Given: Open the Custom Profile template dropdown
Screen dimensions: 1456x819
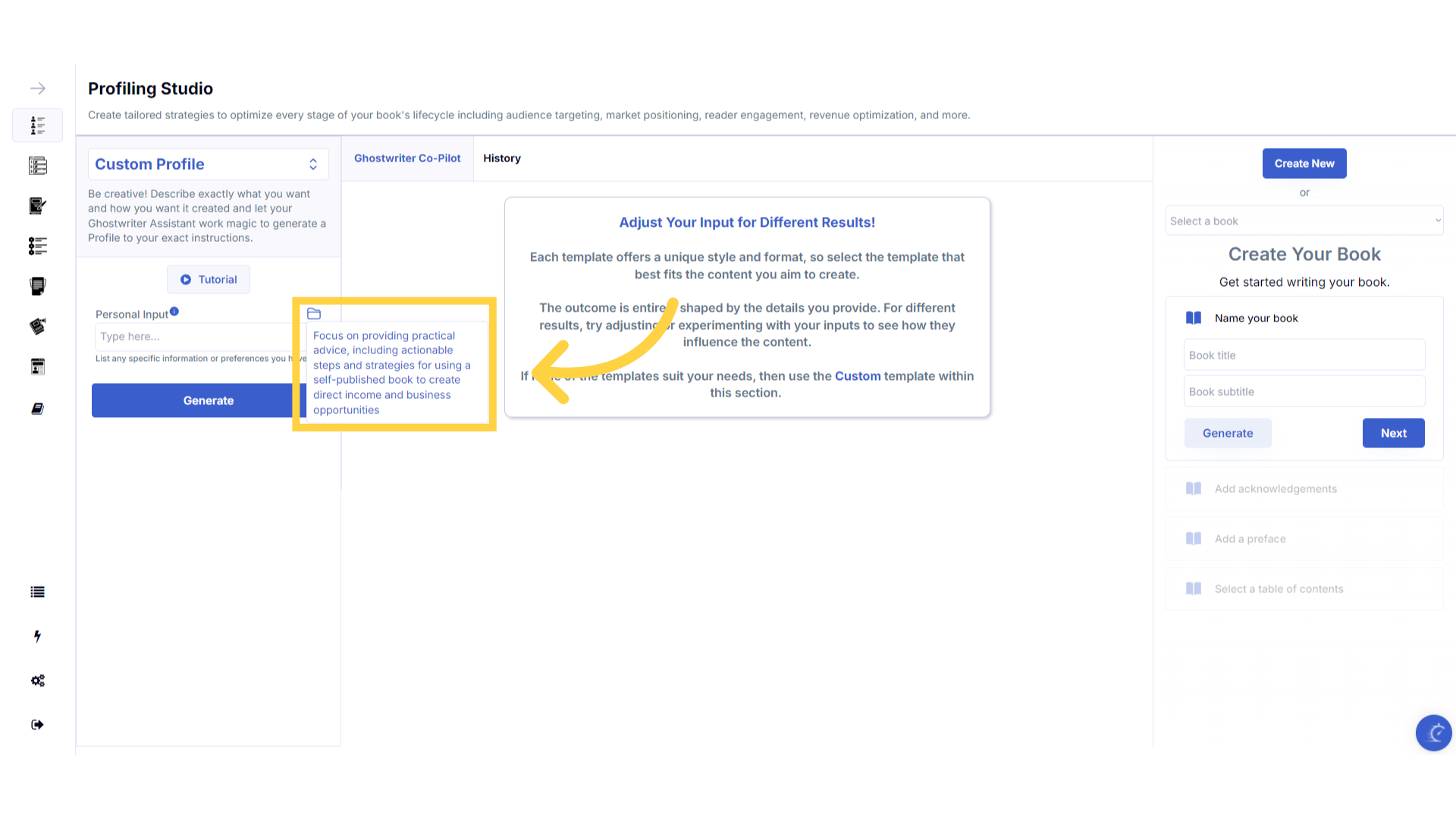Looking at the screenshot, I should click(x=208, y=165).
